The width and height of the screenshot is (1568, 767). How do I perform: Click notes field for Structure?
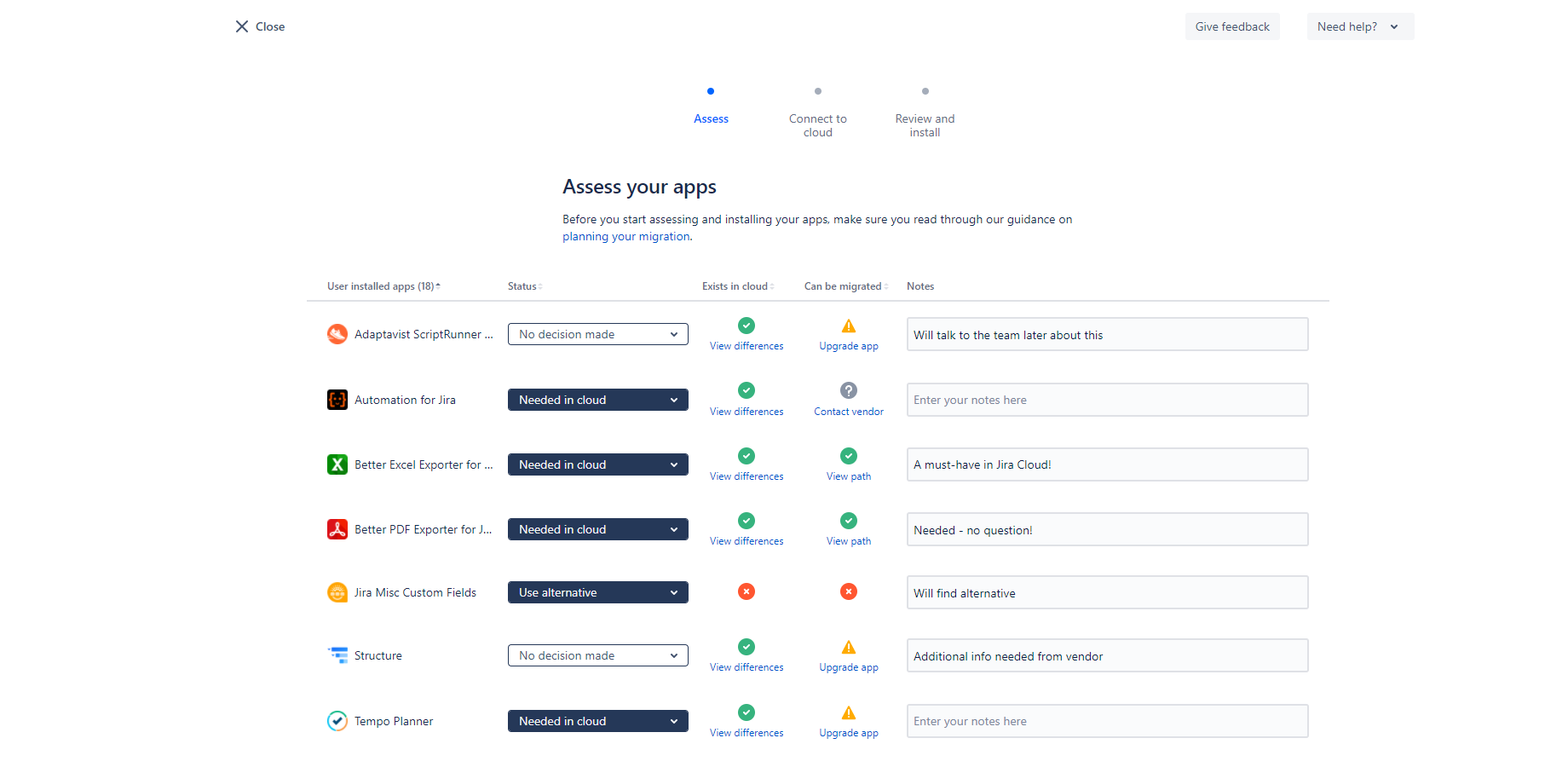[x=1108, y=655]
